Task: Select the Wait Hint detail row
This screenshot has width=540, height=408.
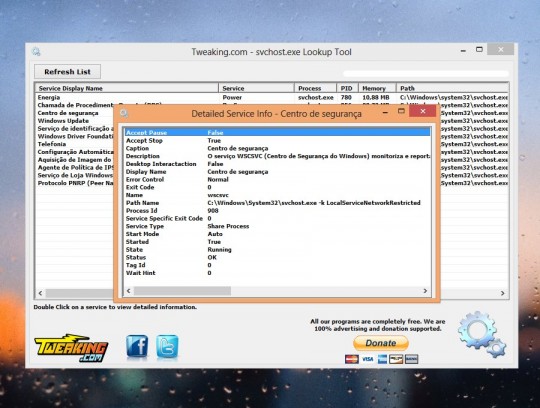Action: click(277, 273)
